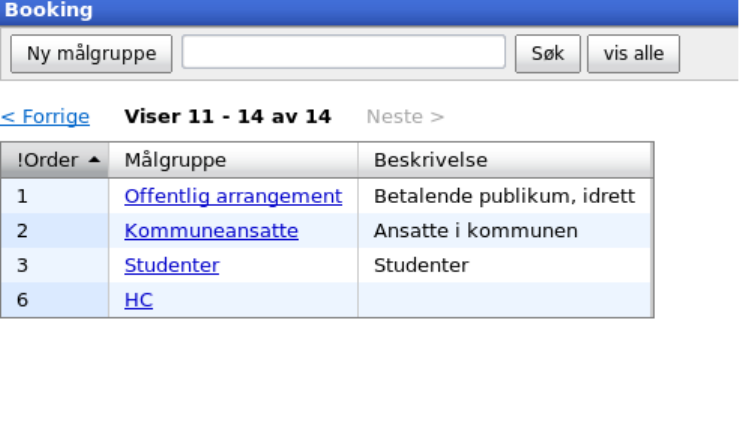The image size is (739, 433).
Task: Click the vis alle button
Action: [x=633, y=54]
